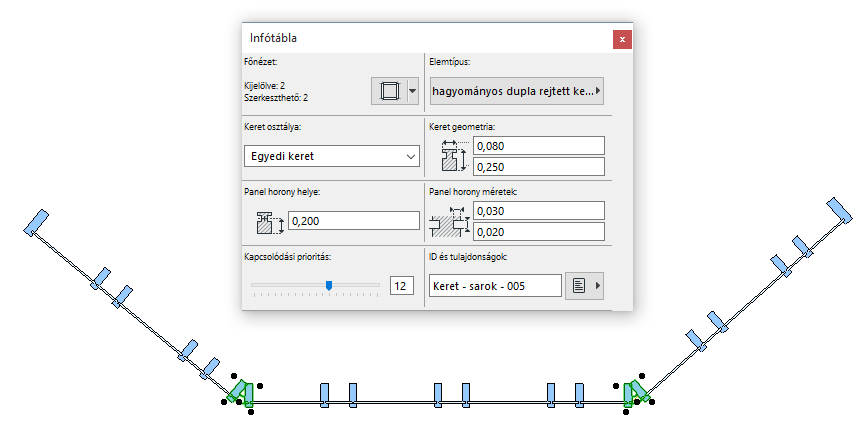Viewport: 867px width, 444px height.
Task: Click the Keret geometria profile icon
Action: [454, 155]
